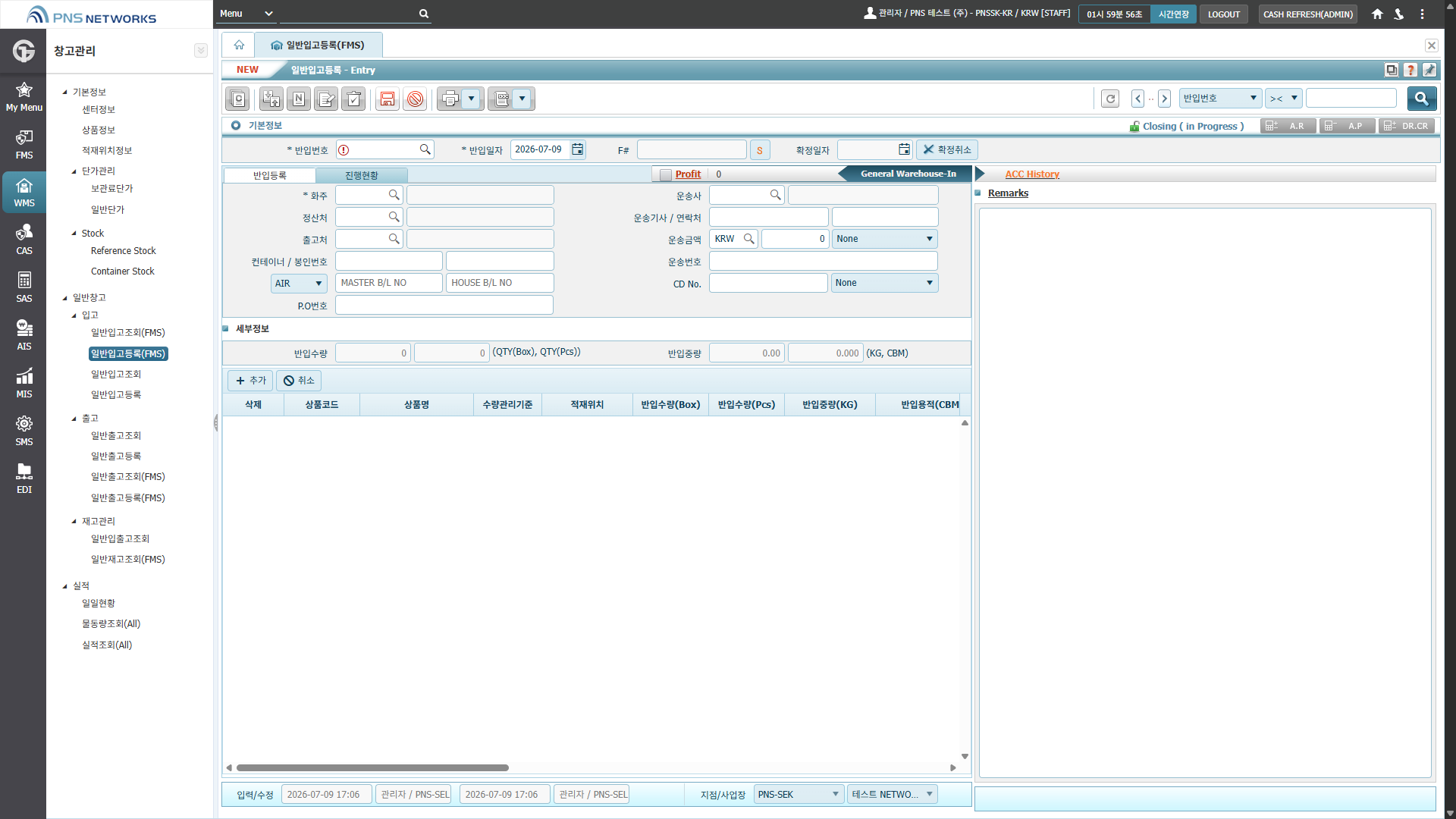Toggle the Profit checkbox
The width and height of the screenshot is (1456, 819).
666,174
